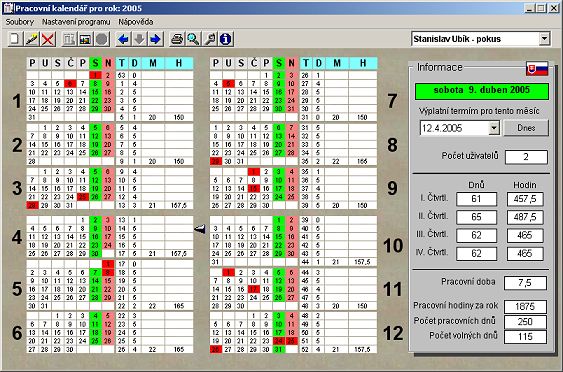
Task: Click the Dnes button
Action: click(526, 128)
